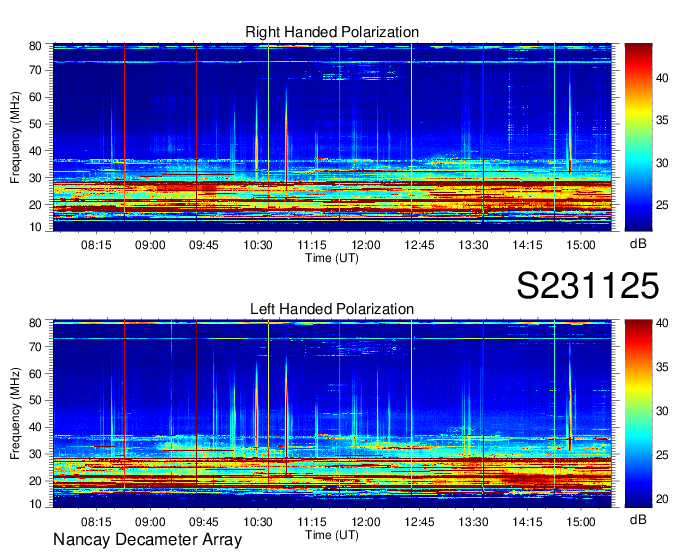Click the 40 value on right-handed color bar
The image size is (680, 552).
click(x=662, y=78)
